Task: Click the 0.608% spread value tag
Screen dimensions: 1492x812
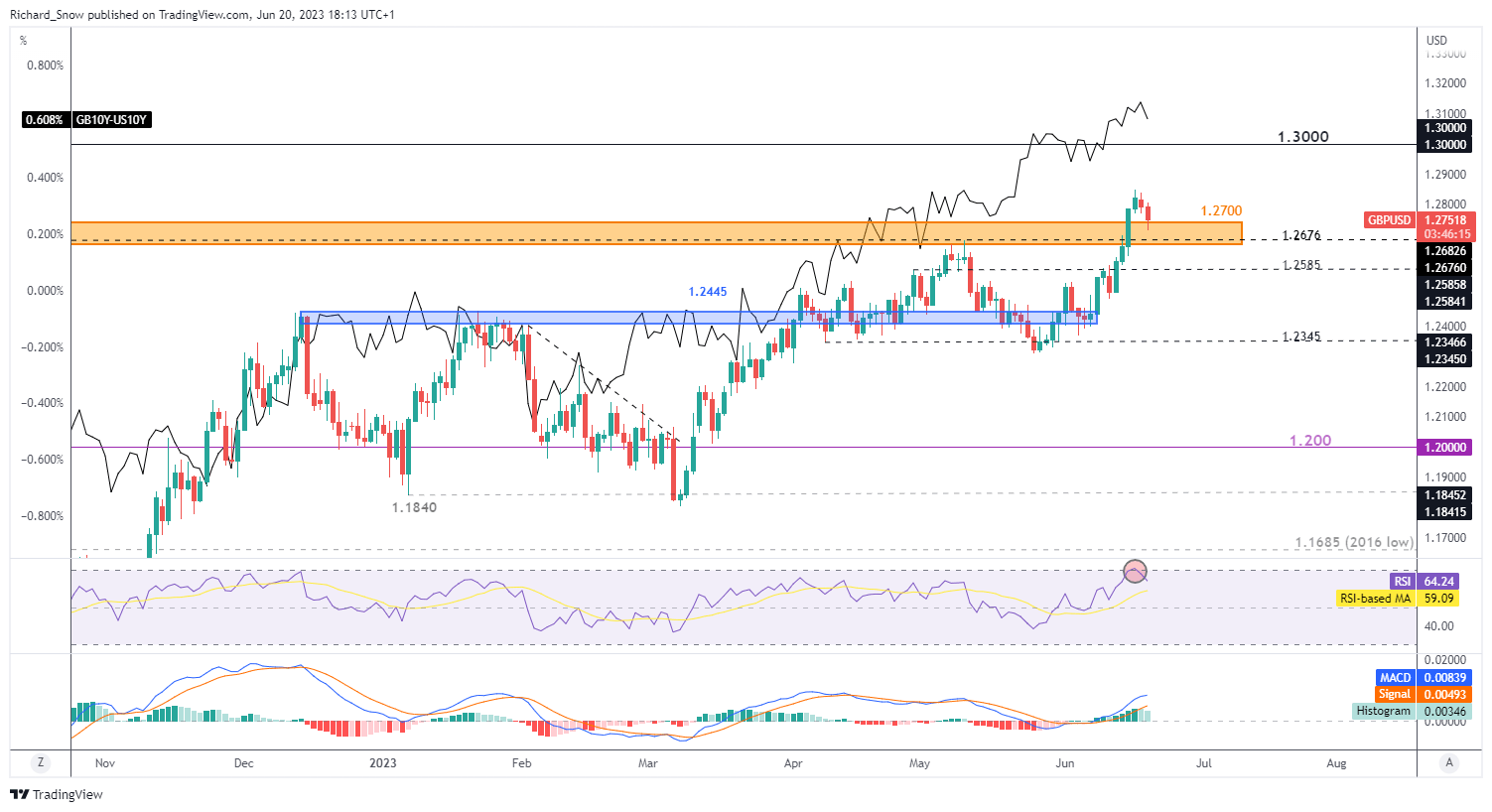Action: (45, 120)
